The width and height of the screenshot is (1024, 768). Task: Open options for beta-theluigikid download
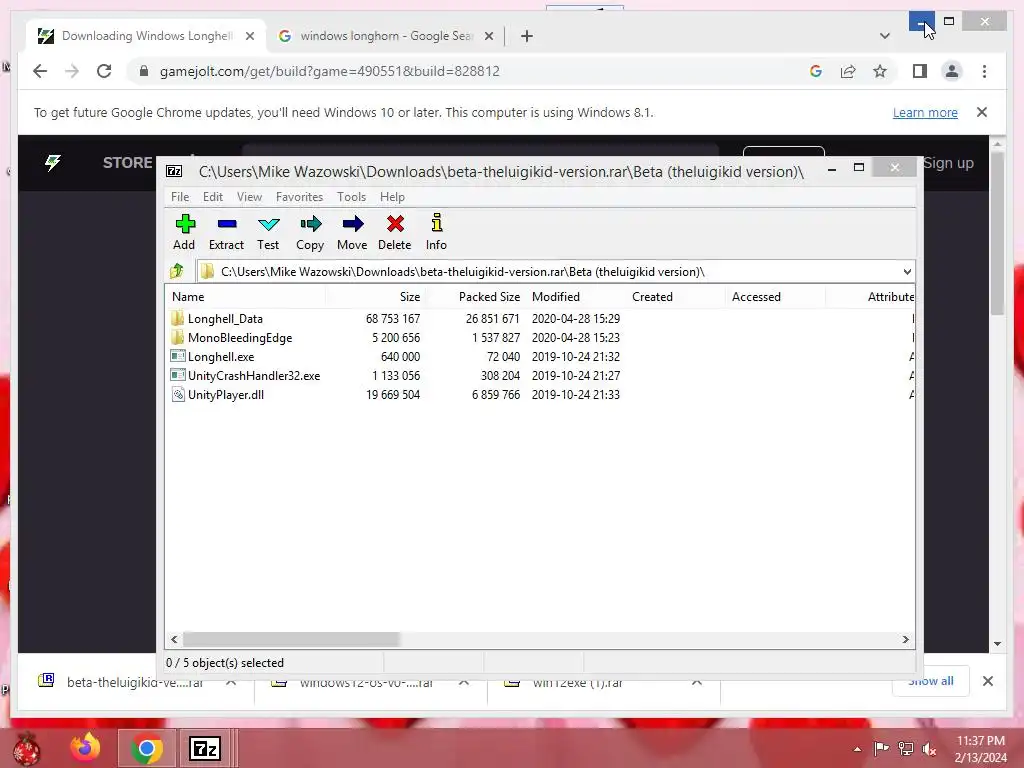click(x=231, y=682)
